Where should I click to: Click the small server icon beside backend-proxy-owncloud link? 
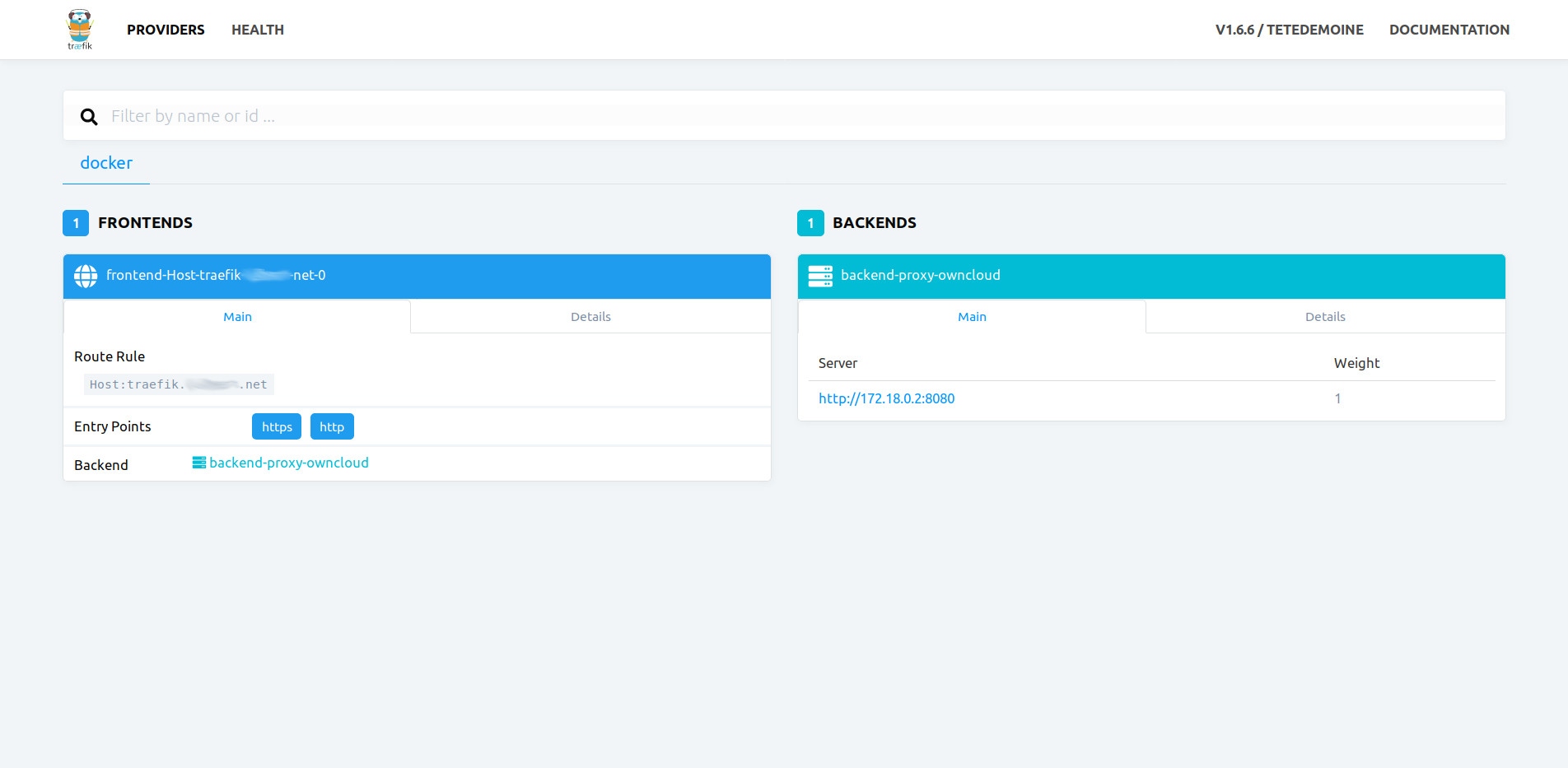[199, 463]
